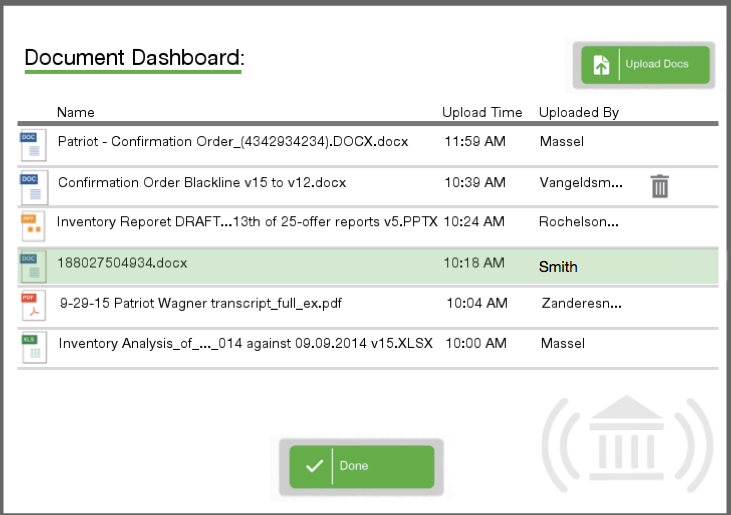Click the DOC icon for Patriot Confirmation Order
This screenshot has width=731, height=515.
coord(32,145)
